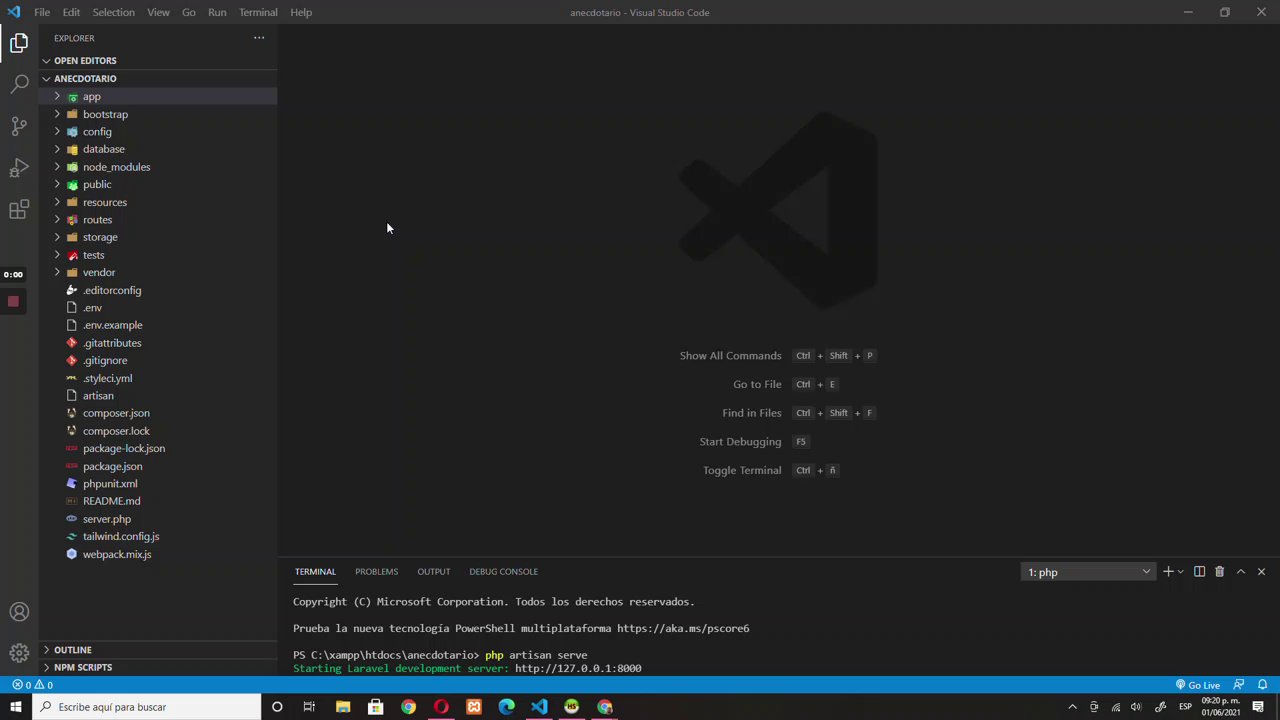
Task: Expand the Outline section
Action: point(158,649)
